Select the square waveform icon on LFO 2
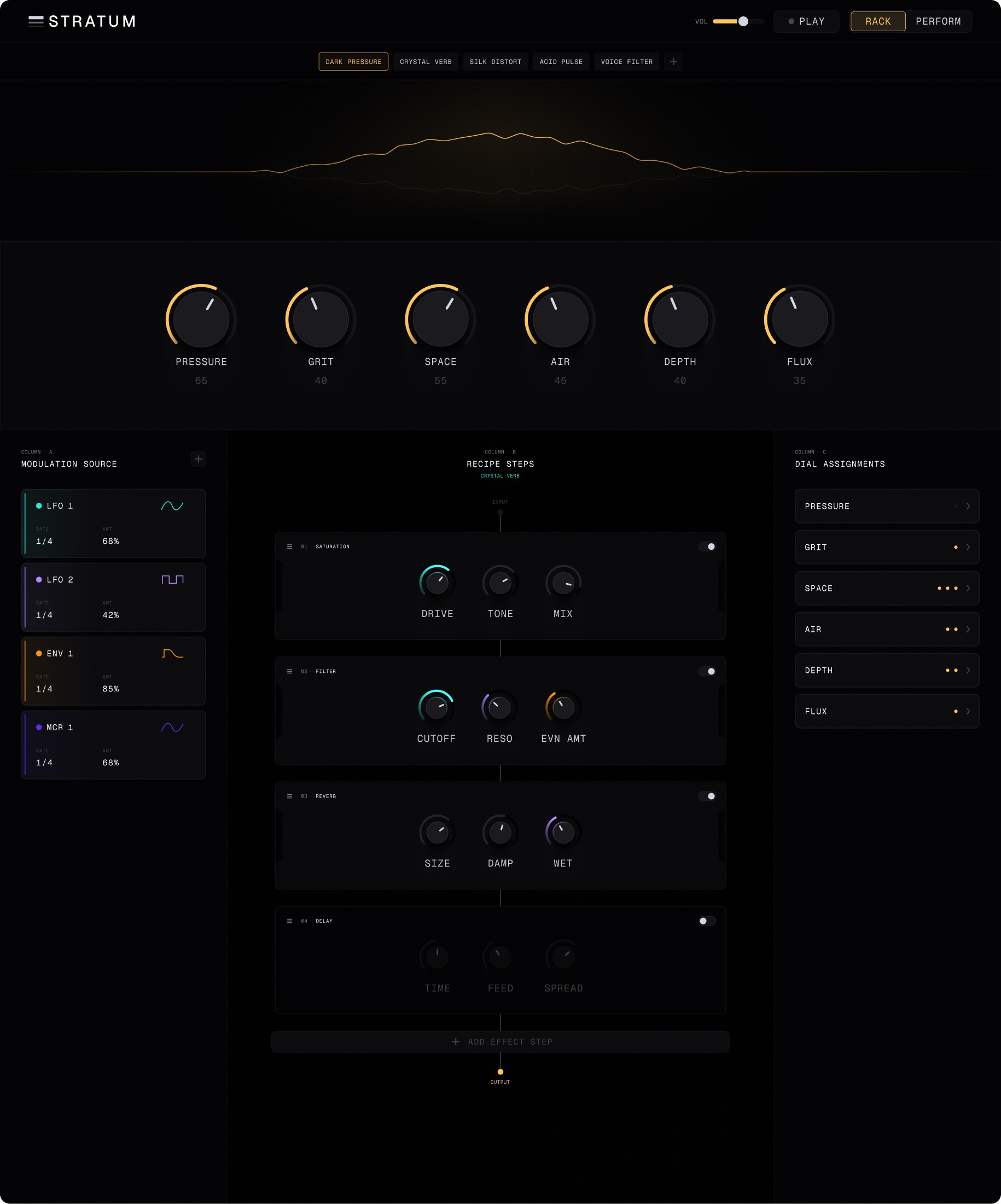The height and width of the screenshot is (1204, 1001). tap(173, 580)
